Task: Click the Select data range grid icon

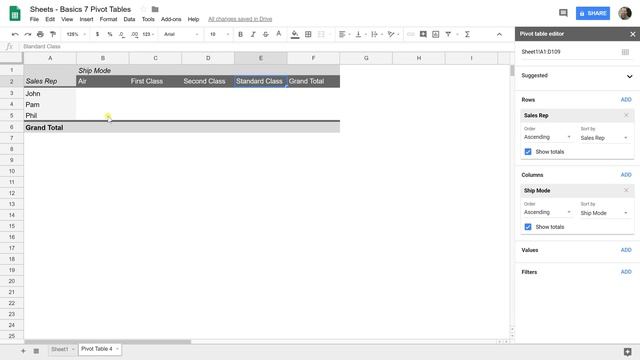Action: tap(625, 52)
